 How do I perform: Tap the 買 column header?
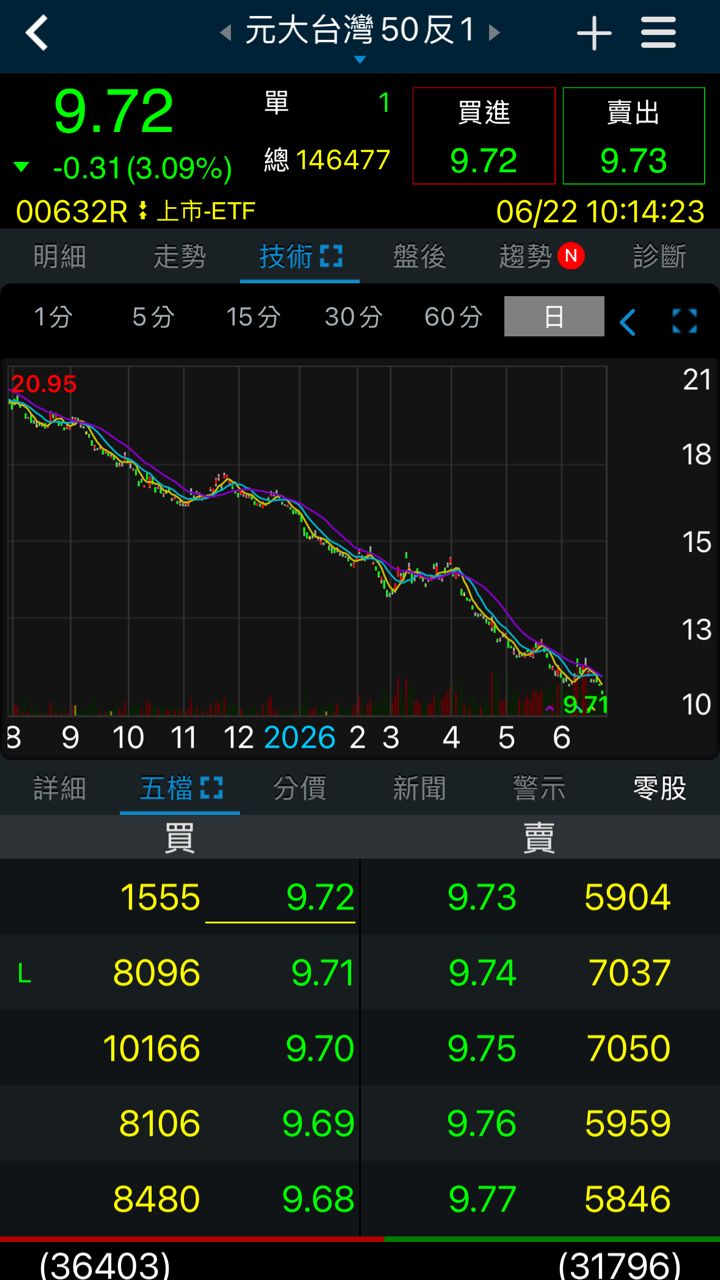[x=179, y=838]
